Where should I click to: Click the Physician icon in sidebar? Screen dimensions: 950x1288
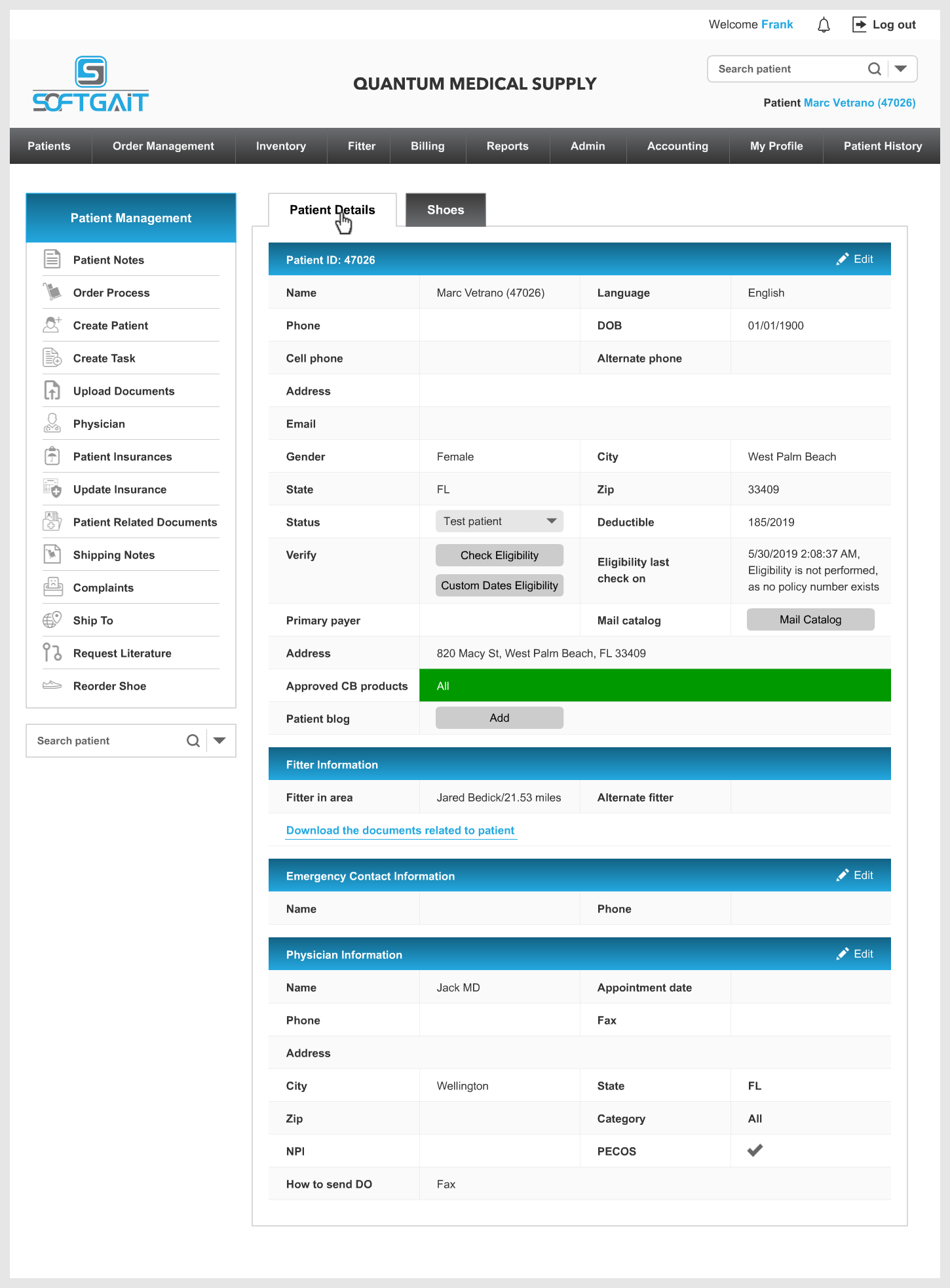click(52, 423)
